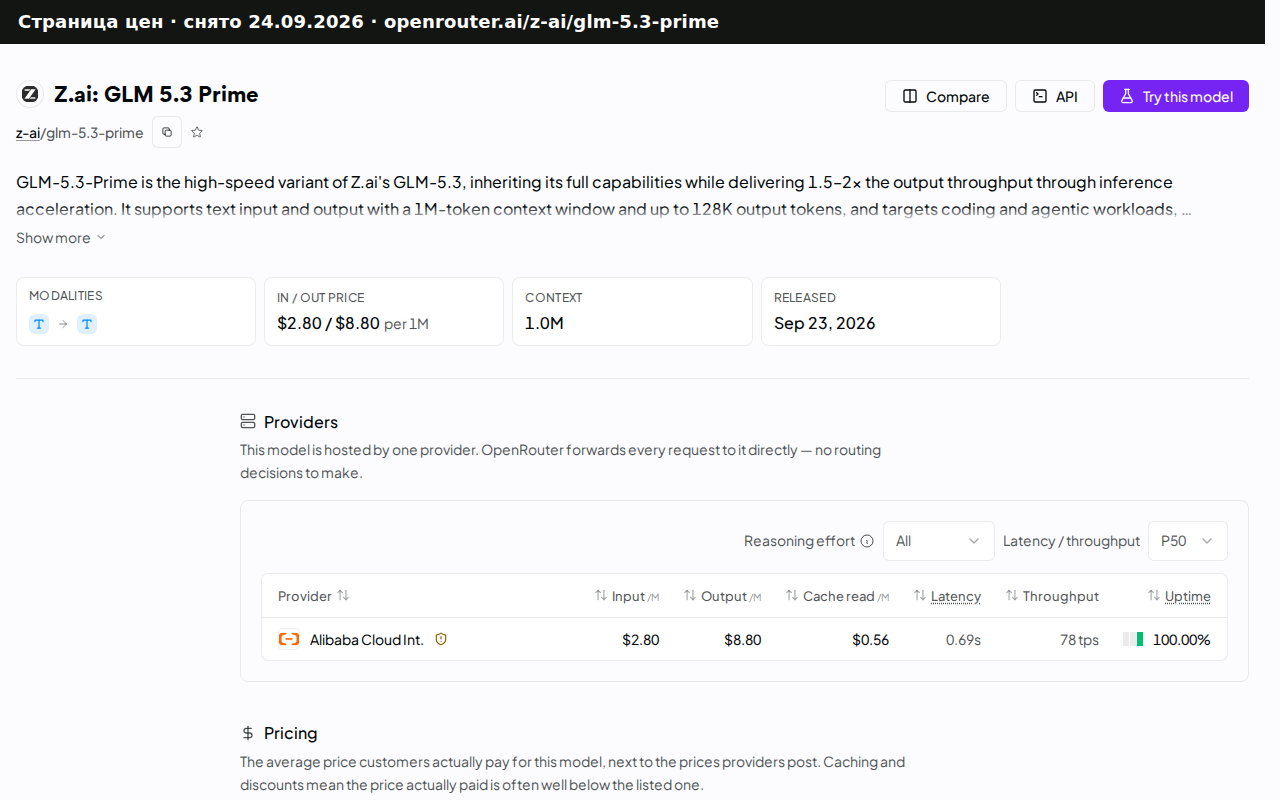The width and height of the screenshot is (1280, 800).
Task: Open the API button
Action: pyautogui.click(x=1055, y=96)
